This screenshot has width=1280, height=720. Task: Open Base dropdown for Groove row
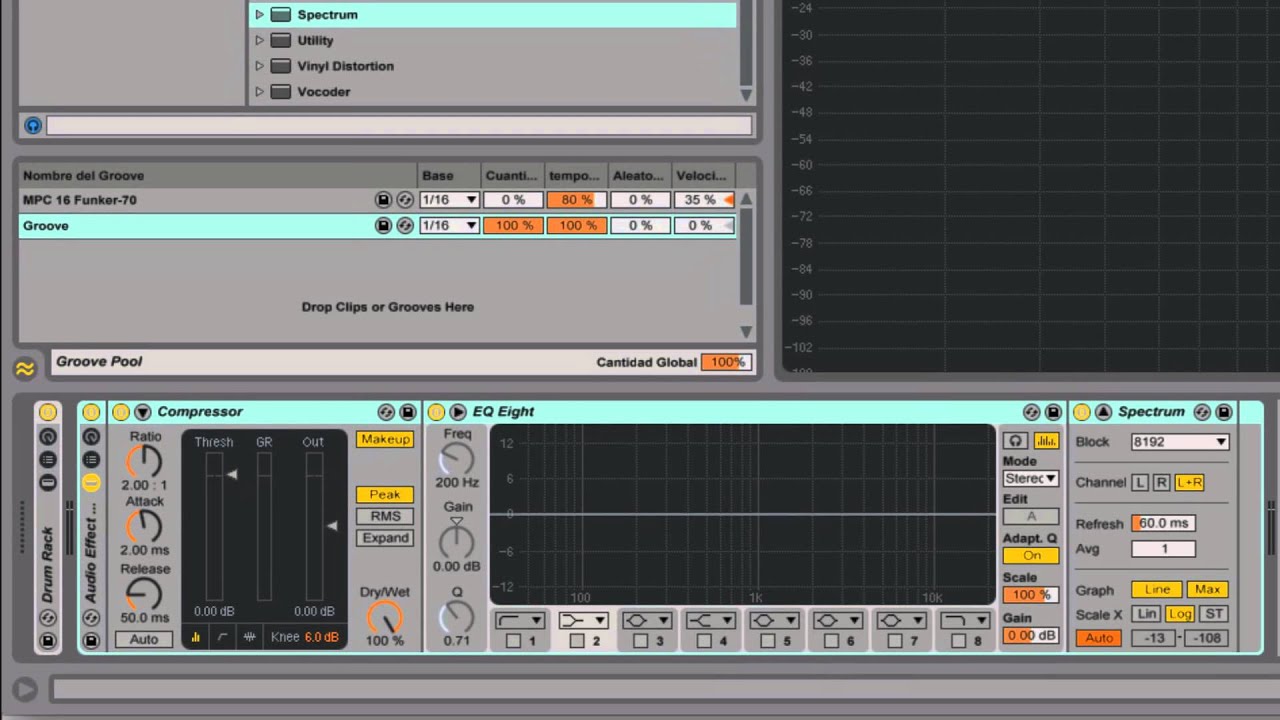(449, 226)
